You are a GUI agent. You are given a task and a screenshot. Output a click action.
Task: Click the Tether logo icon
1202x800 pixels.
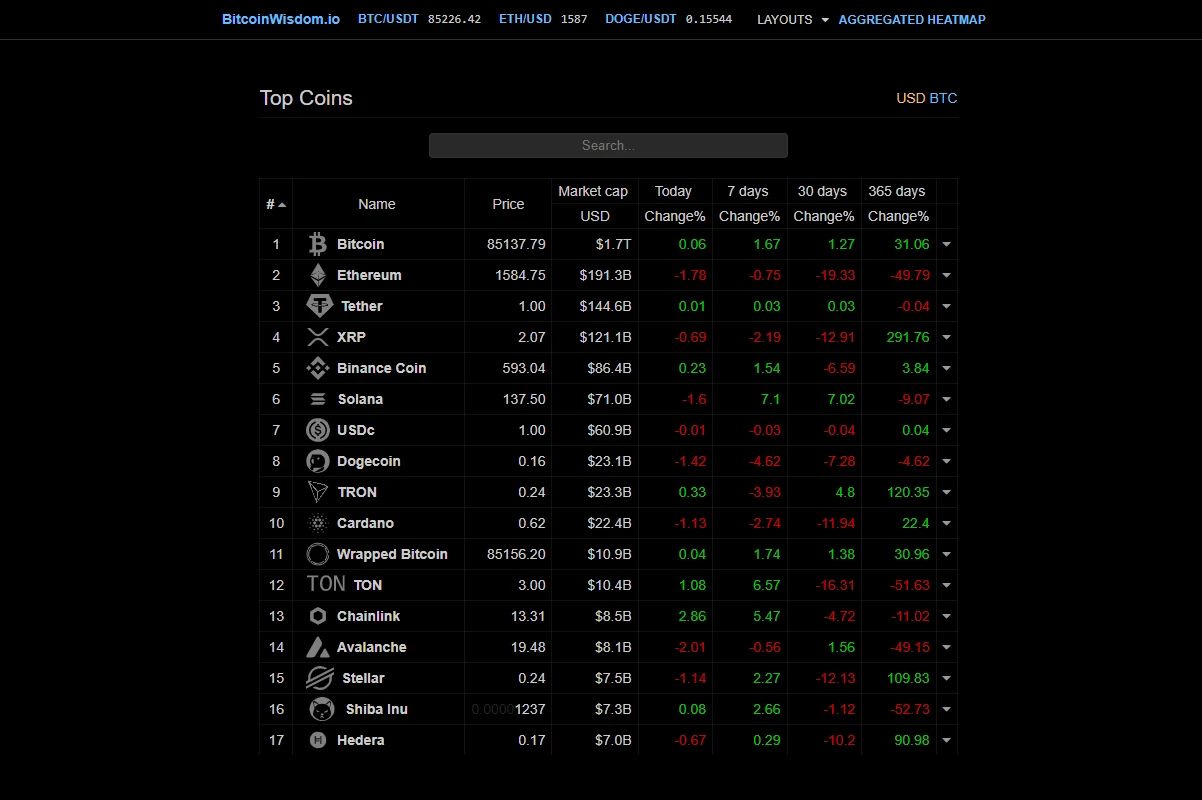320,306
